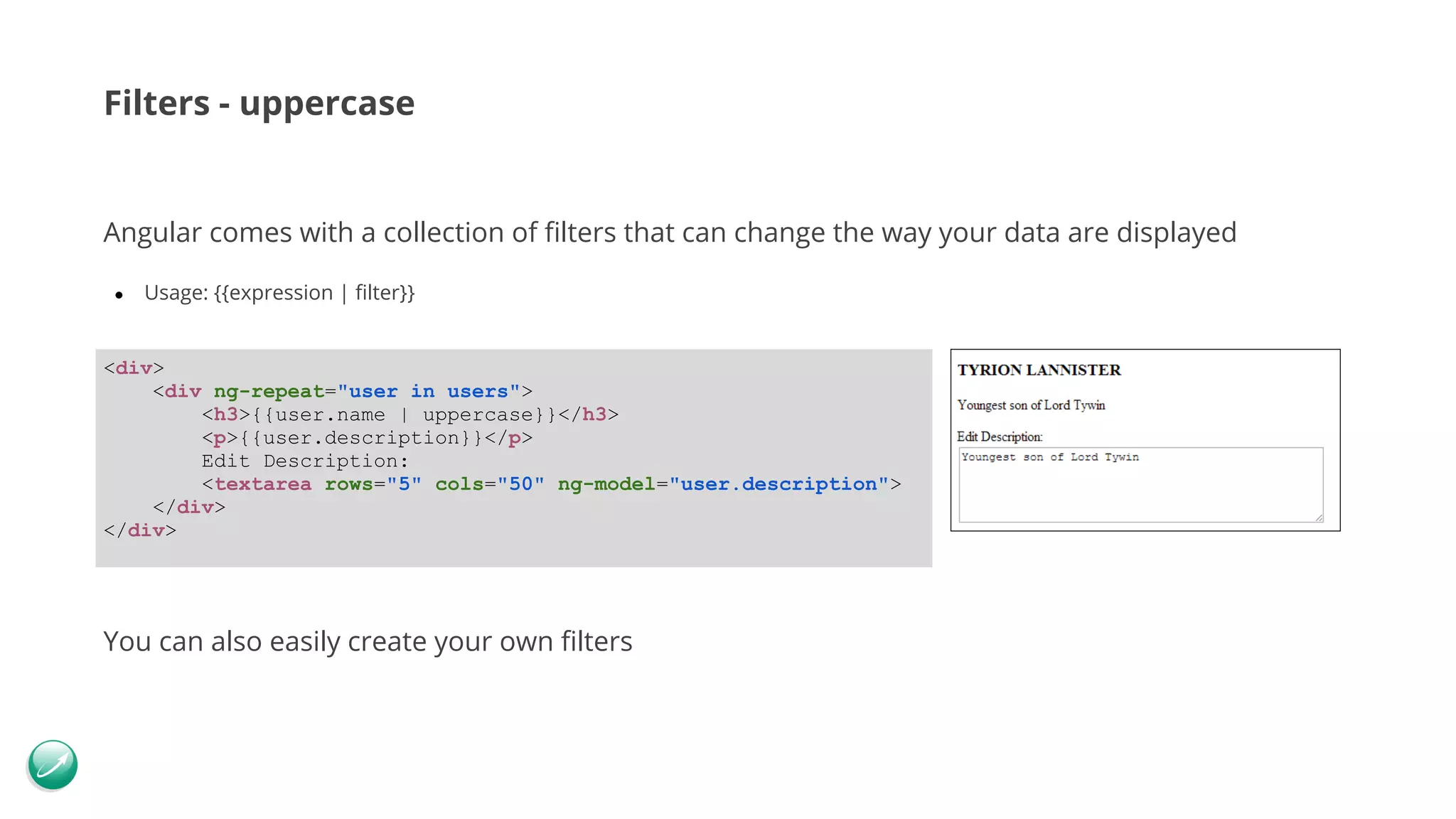Click the opening '<div>' first code line
The image size is (1456, 819).
[x=134, y=368]
